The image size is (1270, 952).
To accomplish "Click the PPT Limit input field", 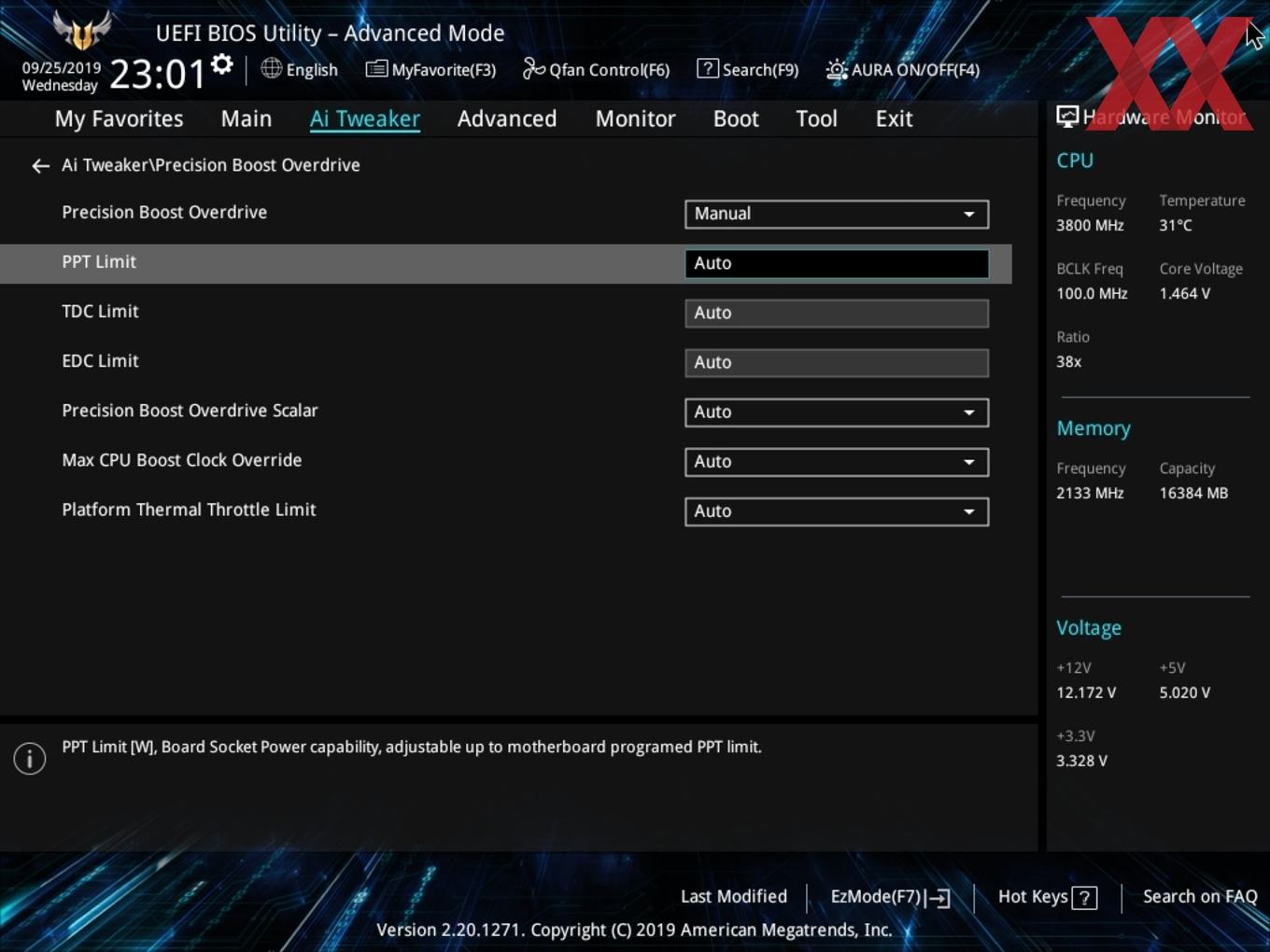I will click(837, 263).
